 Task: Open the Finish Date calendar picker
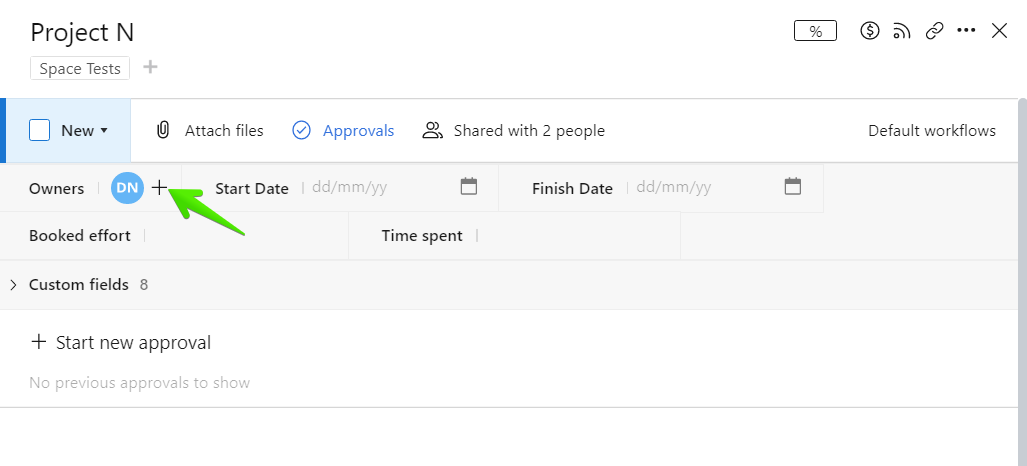click(793, 186)
